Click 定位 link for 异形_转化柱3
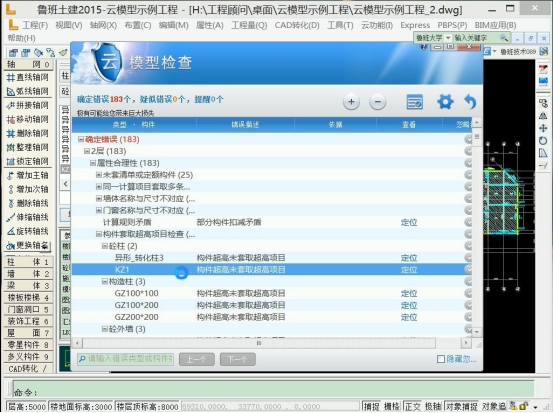This screenshot has height=413, width=553. [x=409, y=258]
